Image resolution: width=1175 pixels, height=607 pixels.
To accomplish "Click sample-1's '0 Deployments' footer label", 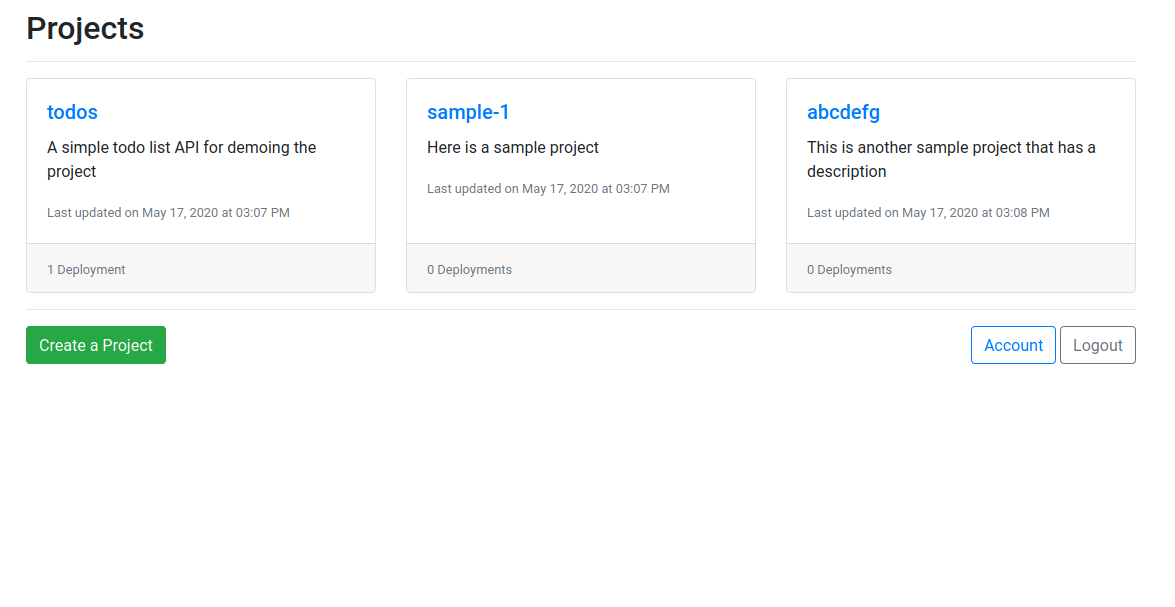I will (x=469, y=270).
